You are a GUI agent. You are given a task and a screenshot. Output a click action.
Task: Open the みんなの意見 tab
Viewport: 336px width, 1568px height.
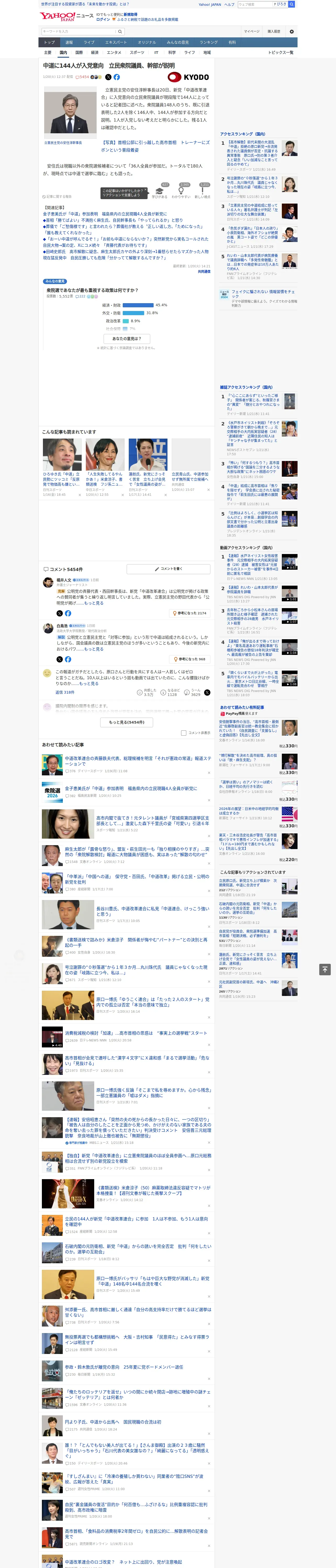pos(177,43)
